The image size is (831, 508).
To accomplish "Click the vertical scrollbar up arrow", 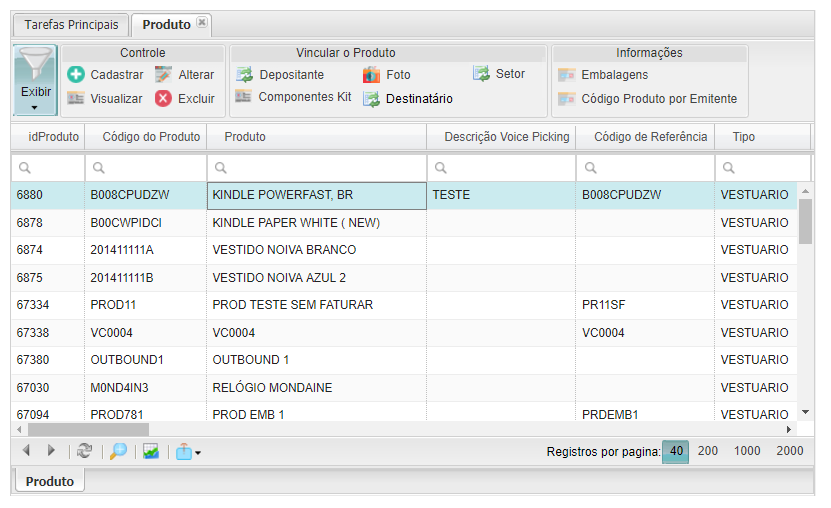I will (806, 191).
